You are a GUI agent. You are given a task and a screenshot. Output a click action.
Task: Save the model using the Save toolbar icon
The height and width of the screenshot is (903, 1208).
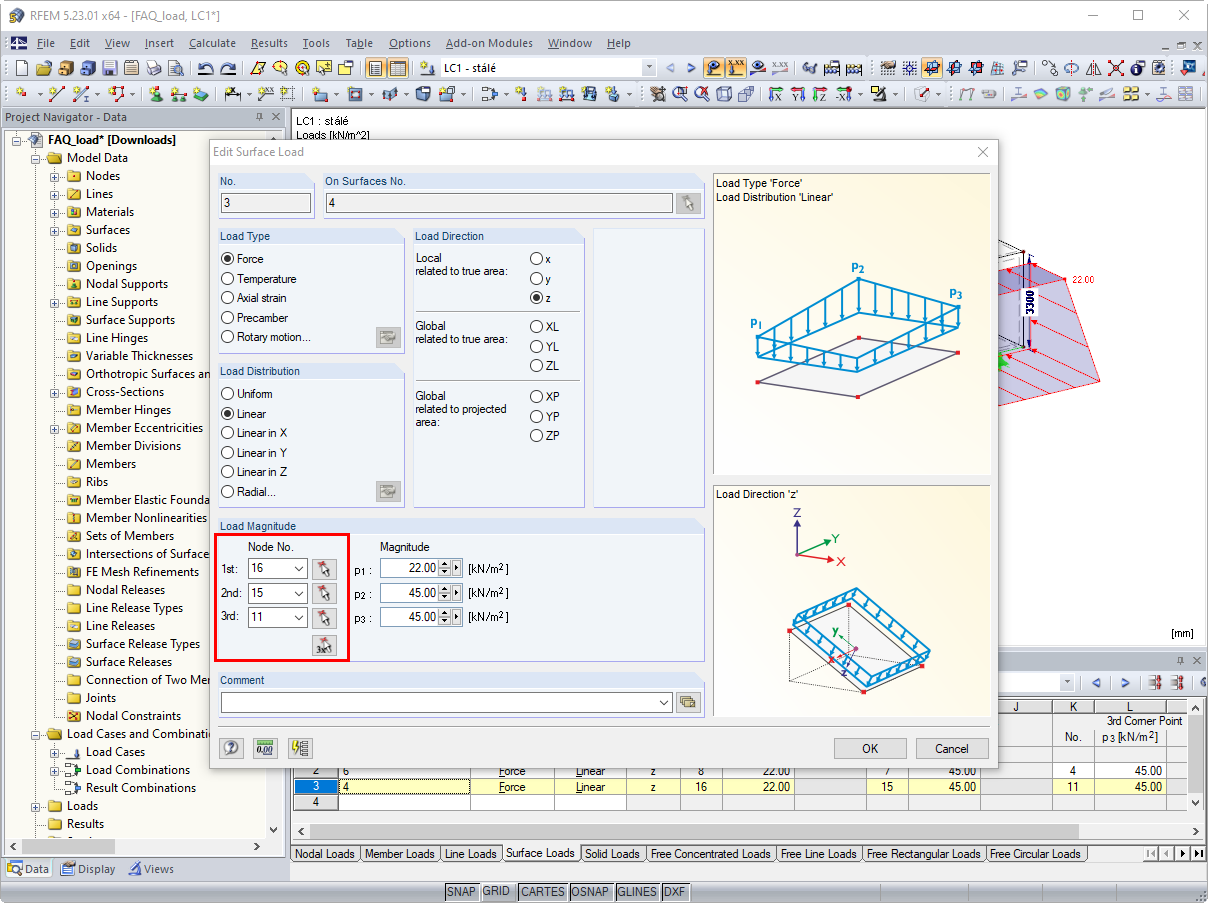click(110, 68)
